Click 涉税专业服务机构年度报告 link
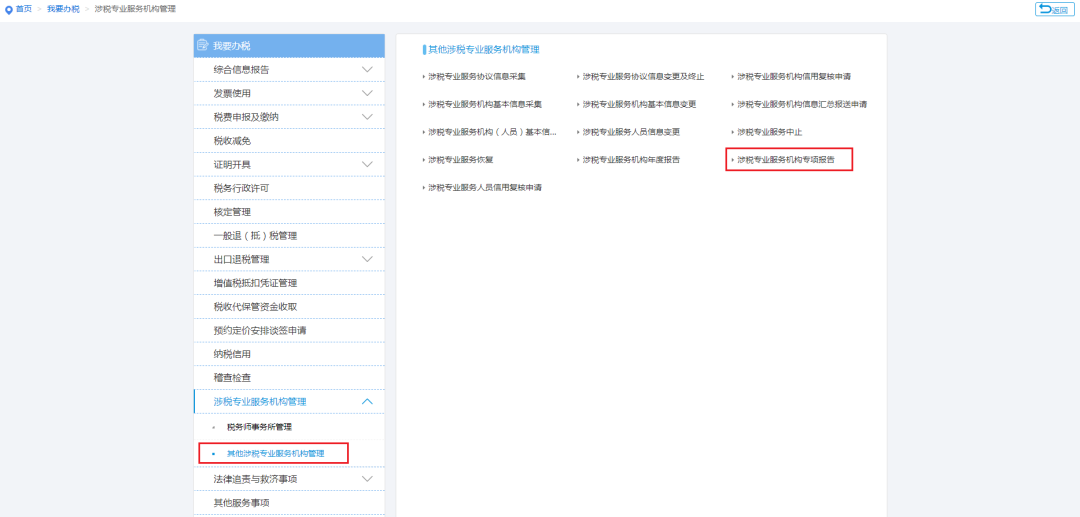The image size is (1080, 517). [x=631, y=160]
